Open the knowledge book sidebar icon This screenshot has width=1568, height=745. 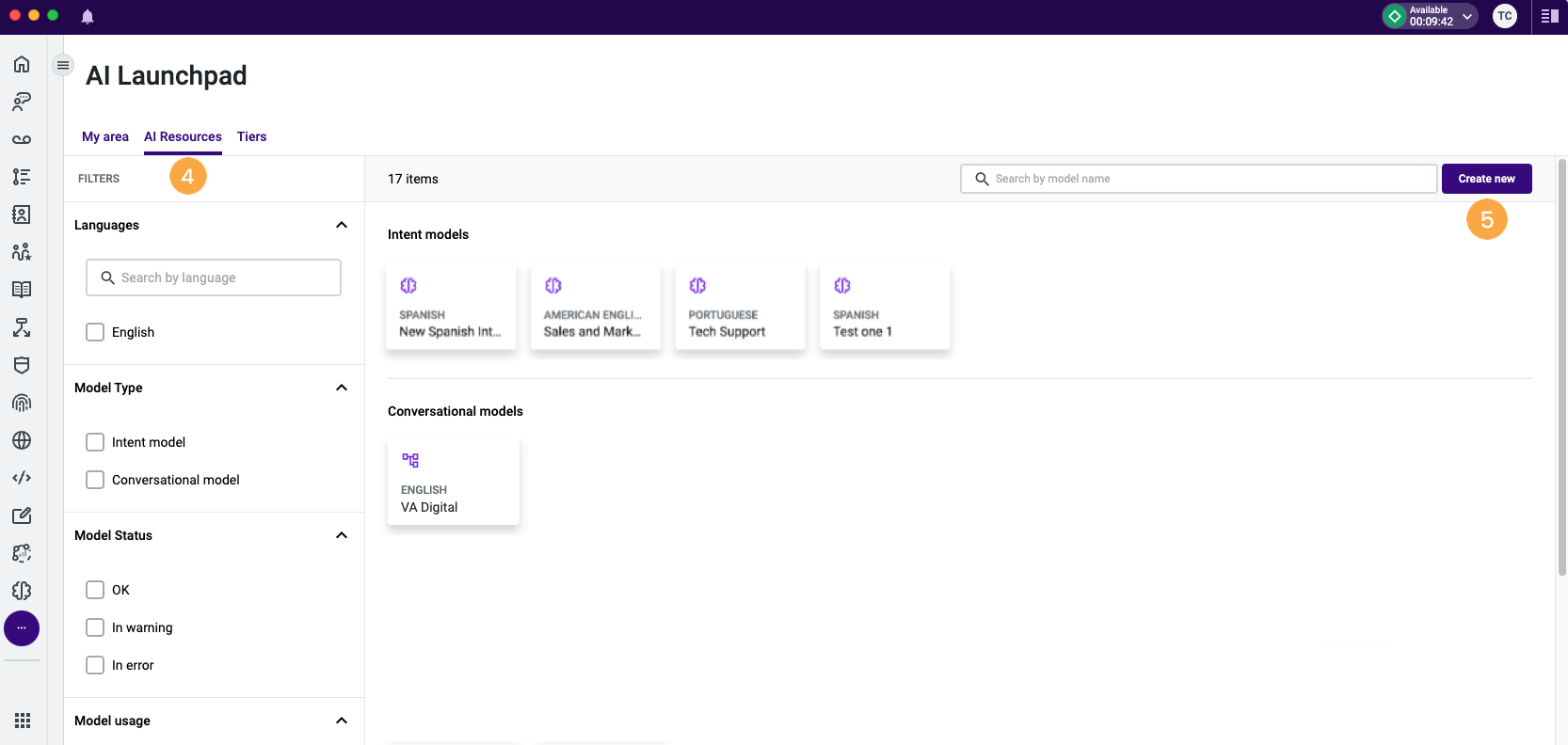(22, 290)
